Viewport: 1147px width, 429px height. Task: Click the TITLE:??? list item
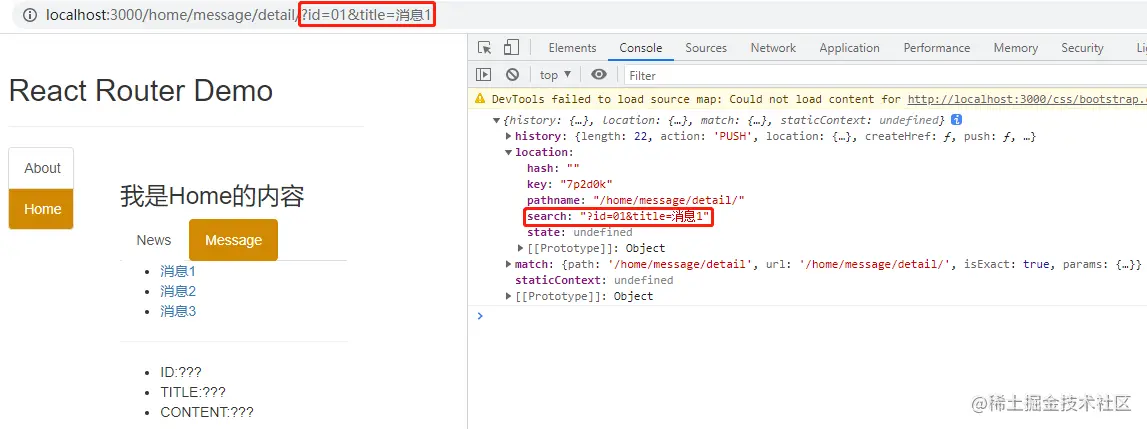[x=193, y=392]
